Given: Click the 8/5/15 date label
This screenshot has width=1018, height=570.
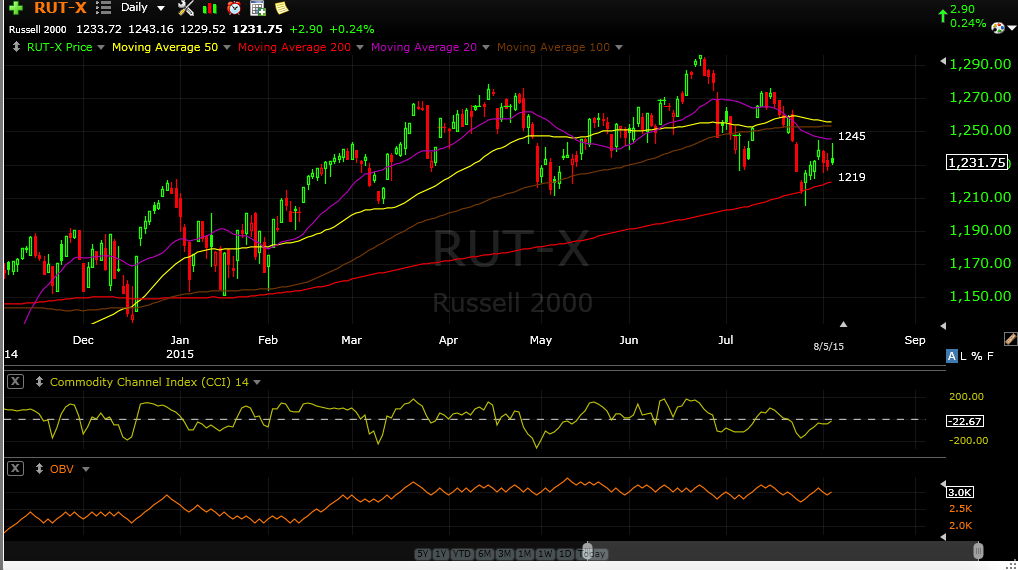Looking at the screenshot, I should click(828, 347).
